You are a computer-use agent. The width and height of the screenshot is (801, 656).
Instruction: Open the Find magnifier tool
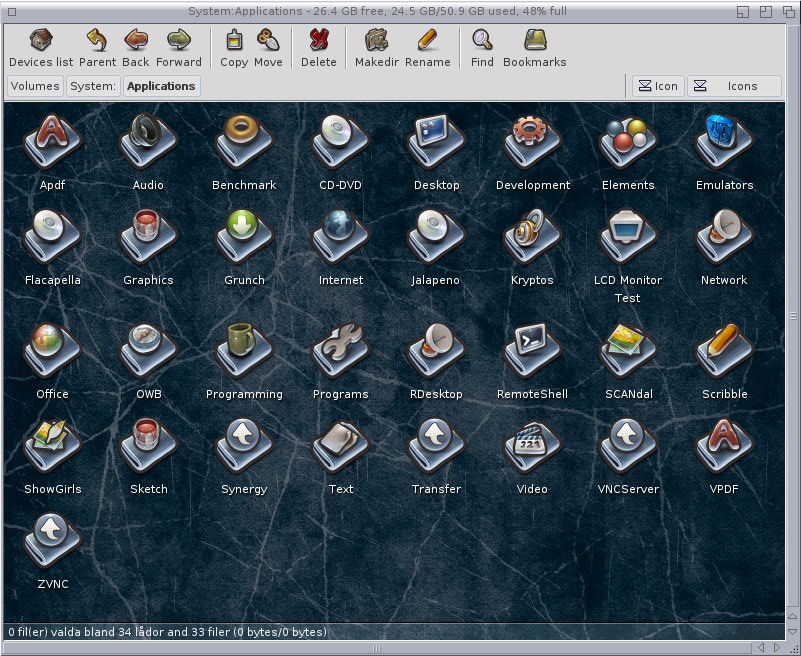click(482, 49)
